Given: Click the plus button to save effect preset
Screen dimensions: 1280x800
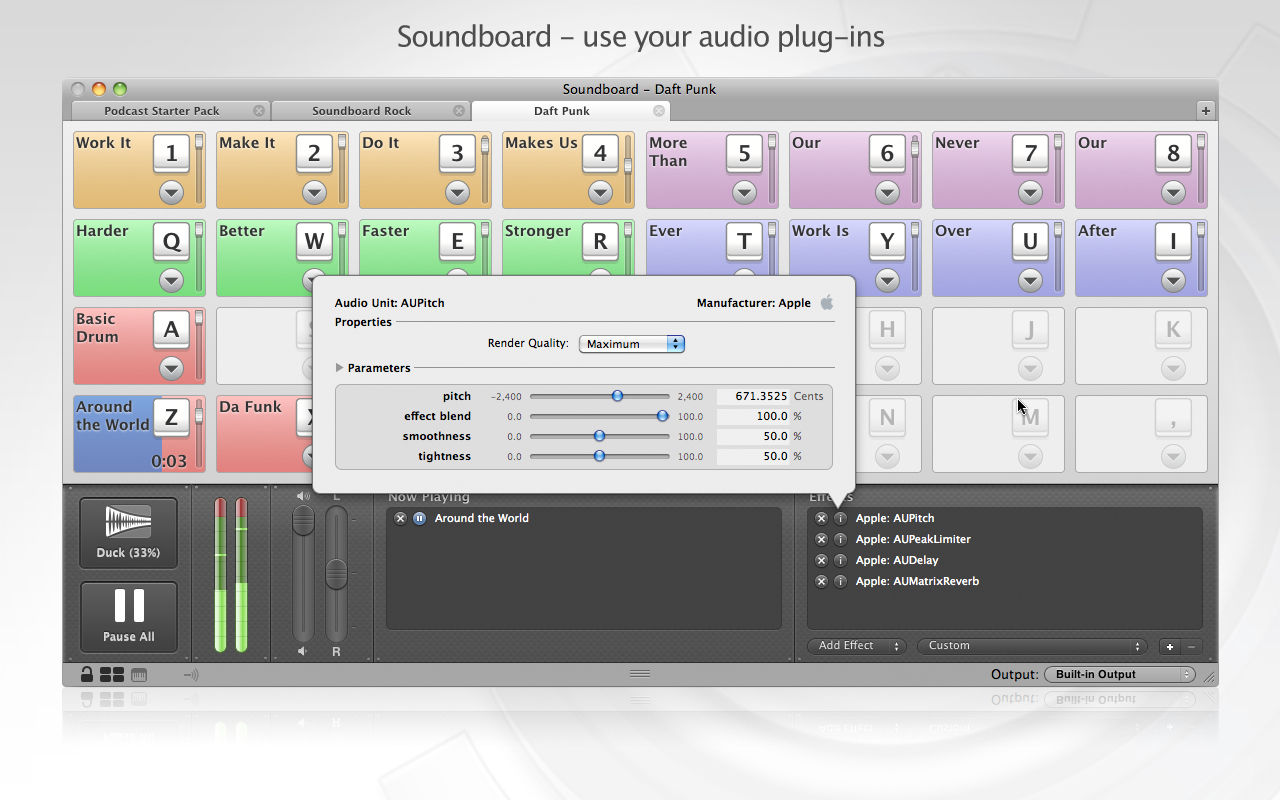Looking at the screenshot, I should [1170, 646].
